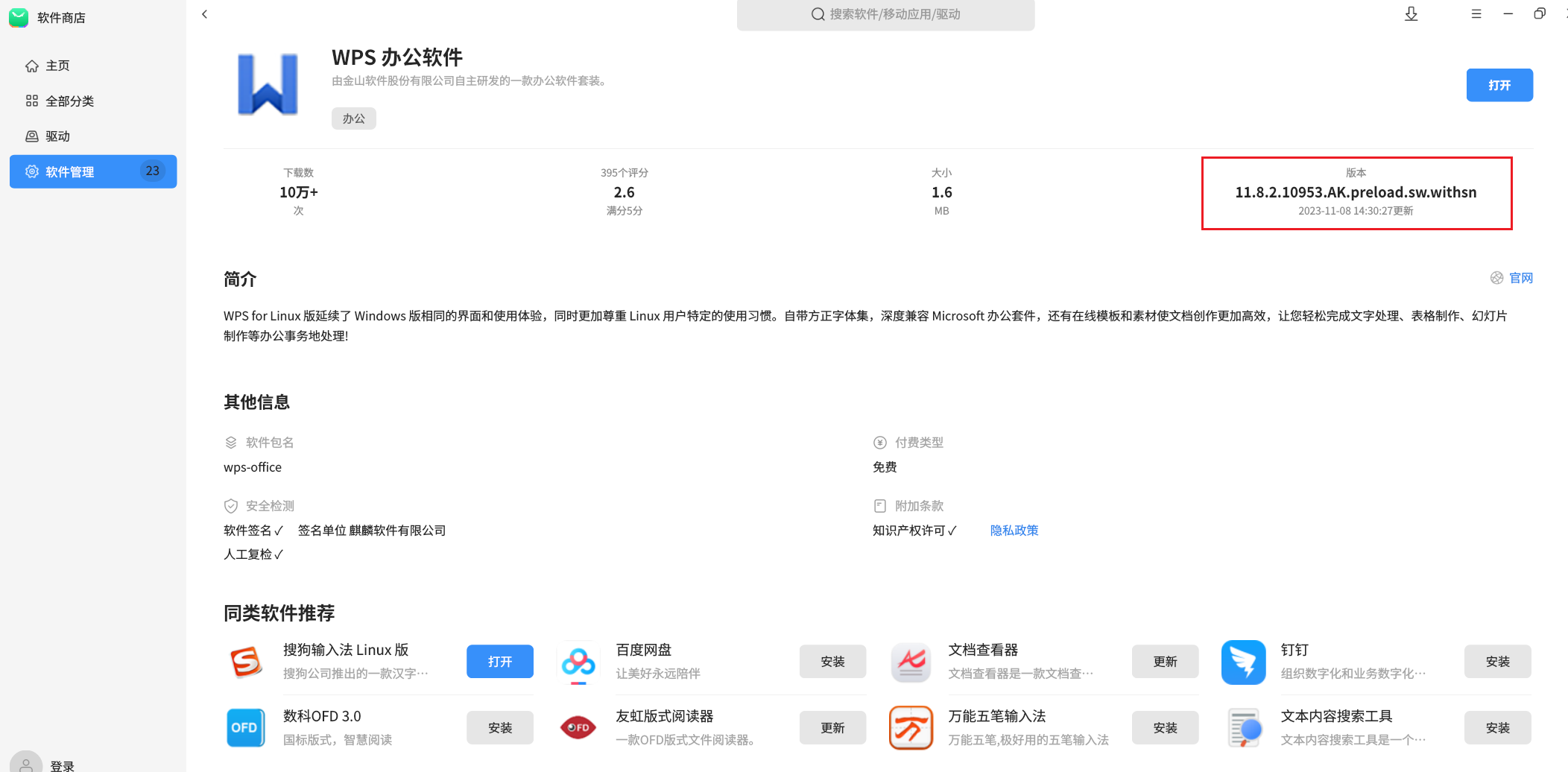Click the globe icon beside 官网

click(1496, 278)
